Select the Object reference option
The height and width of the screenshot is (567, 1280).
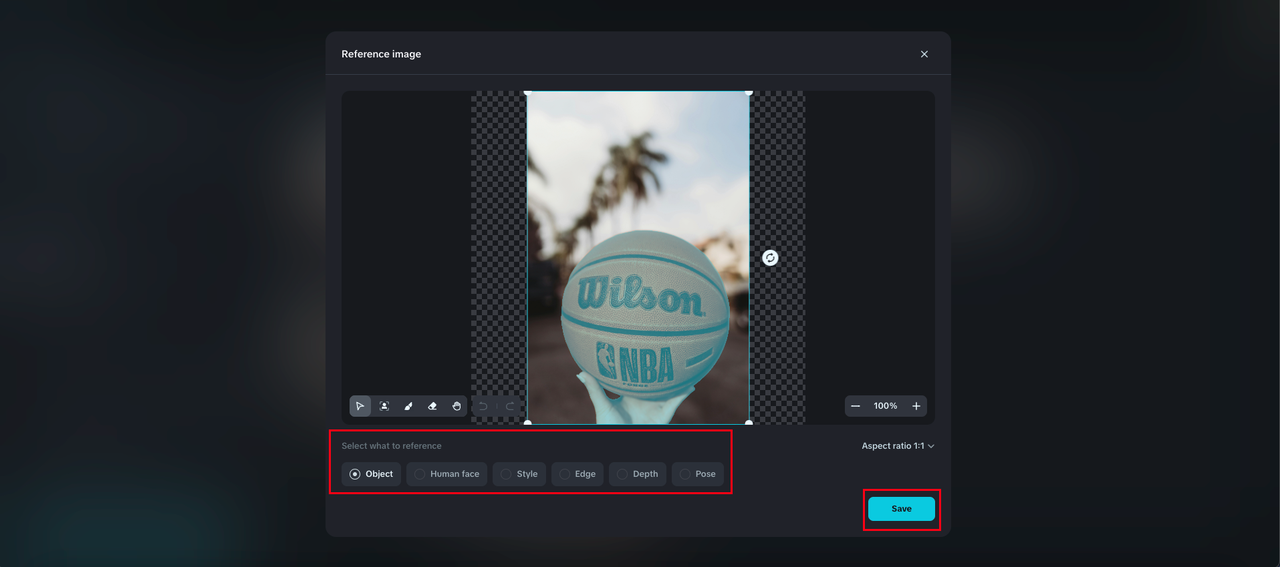click(x=371, y=474)
